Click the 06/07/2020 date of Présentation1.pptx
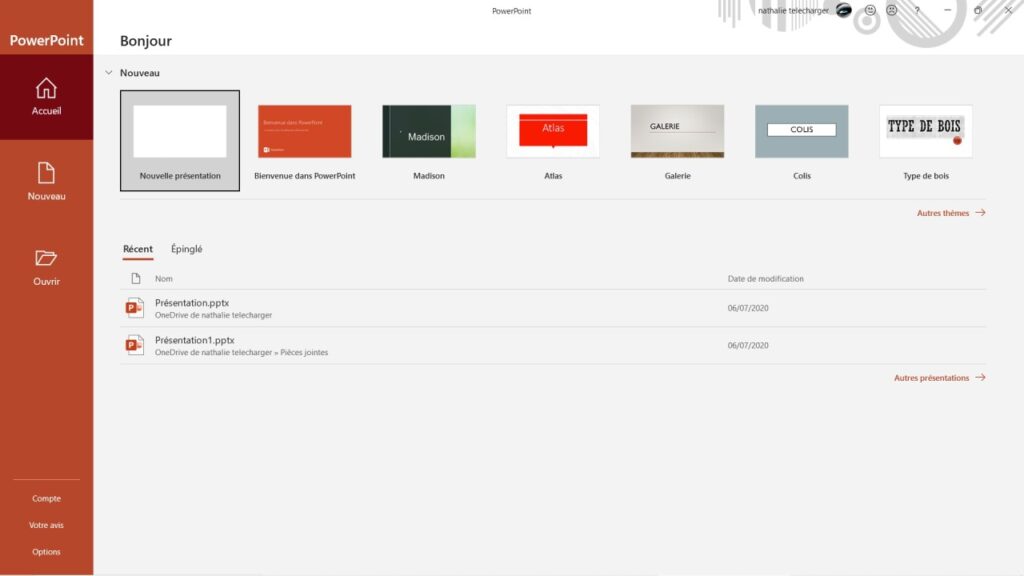1024x576 pixels. pos(748,345)
